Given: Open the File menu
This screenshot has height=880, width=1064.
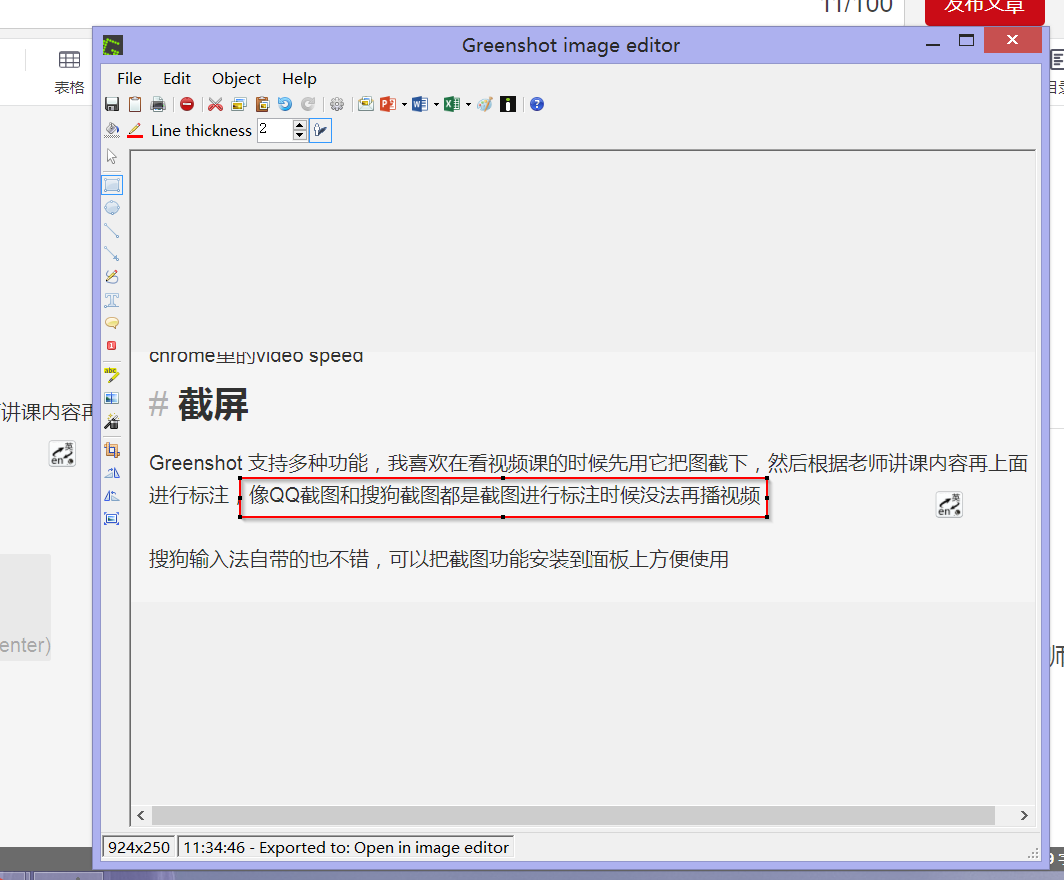Looking at the screenshot, I should [129, 79].
